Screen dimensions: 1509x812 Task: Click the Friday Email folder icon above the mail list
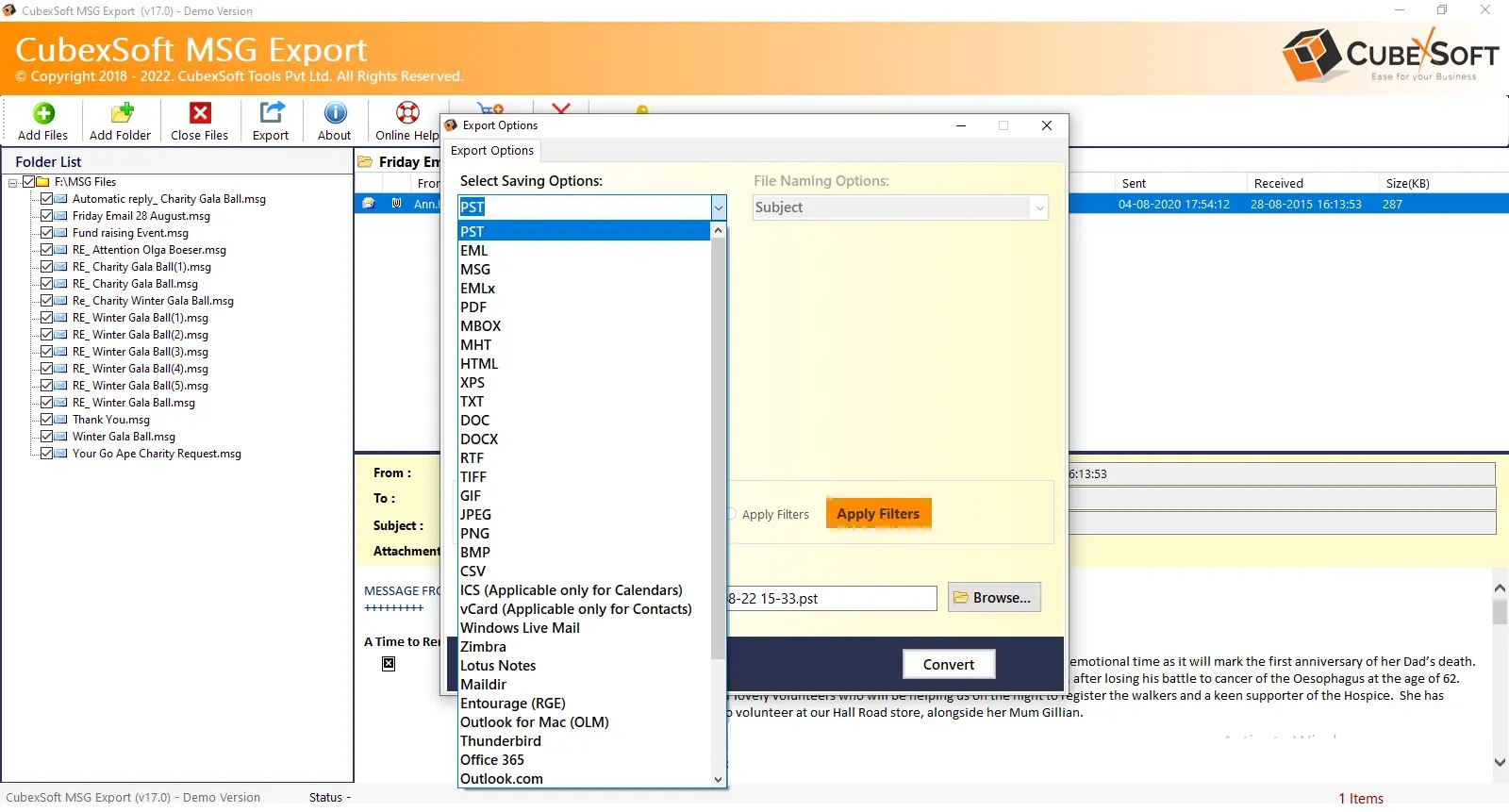point(365,162)
